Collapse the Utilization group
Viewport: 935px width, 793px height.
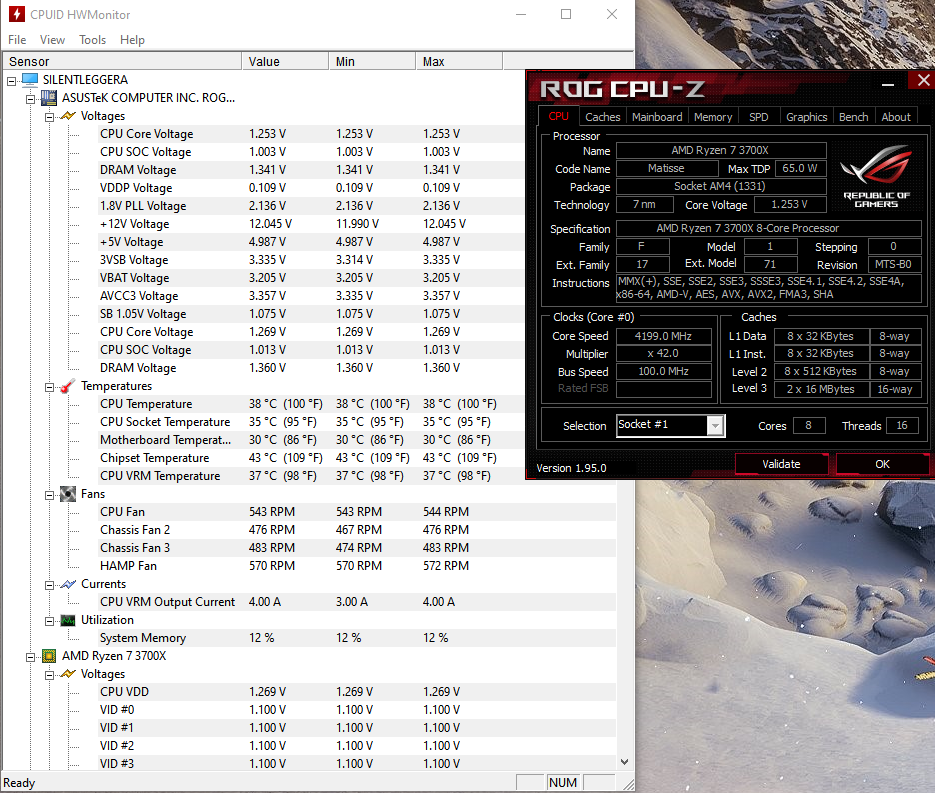click(x=49, y=621)
